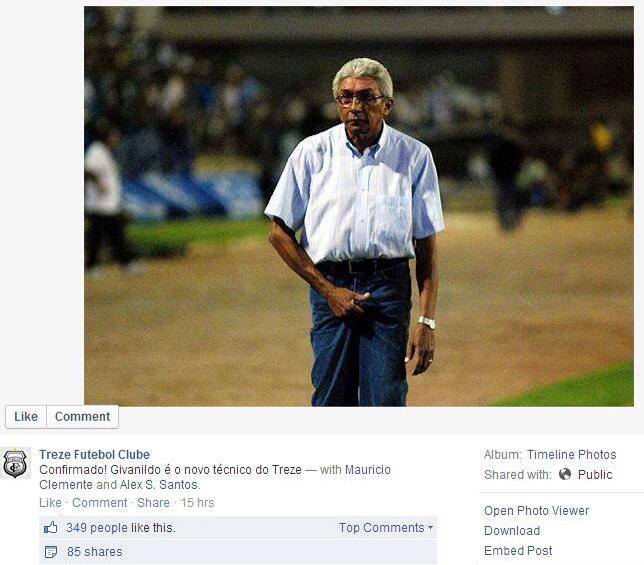The image size is (644, 565).
Task: Click the Public globe icon
Action: tap(565, 474)
